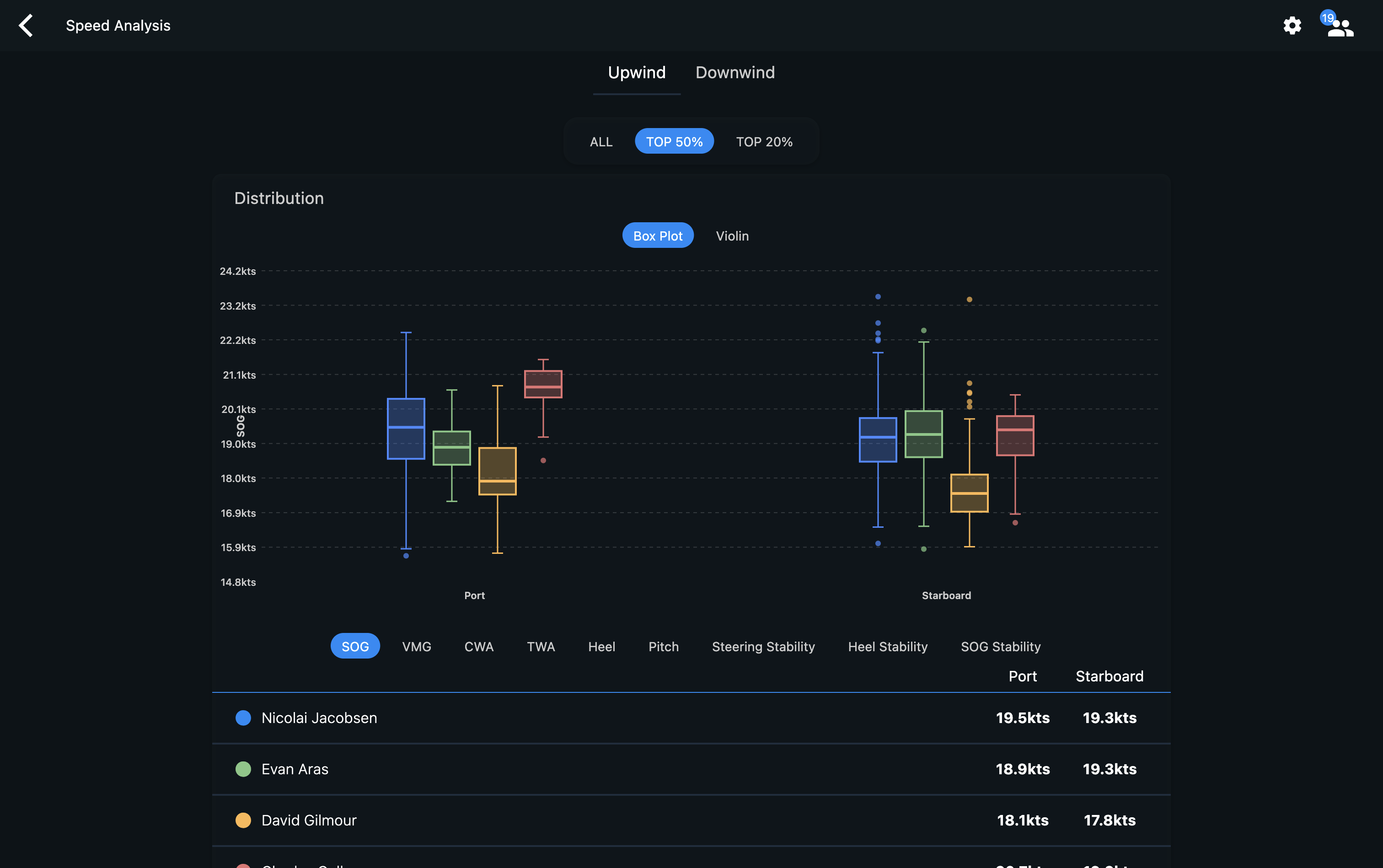
Task: Select the TOP 20% filter
Action: pos(764,141)
